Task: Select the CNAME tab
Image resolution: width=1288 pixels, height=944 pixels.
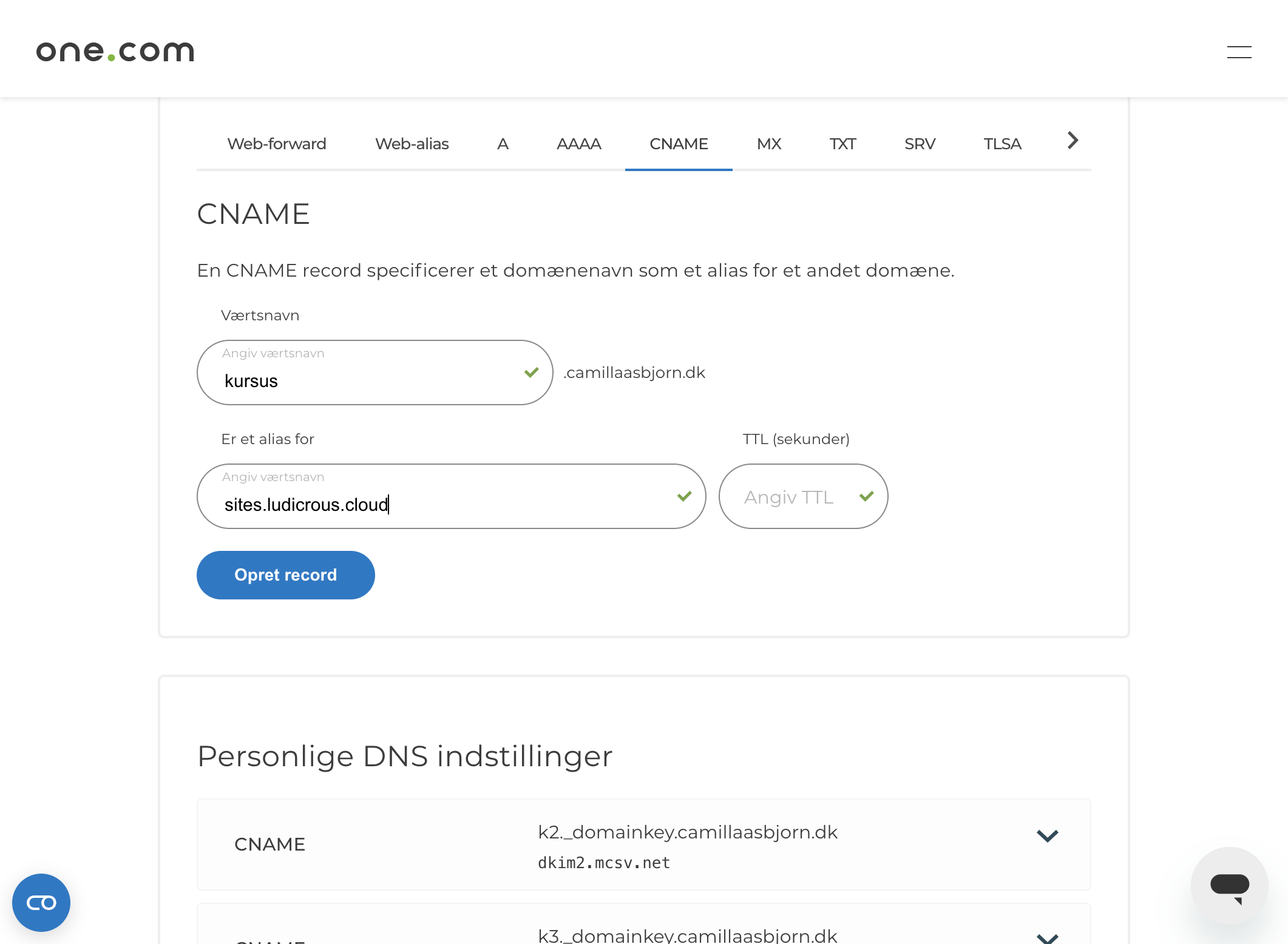Action: coord(679,144)
